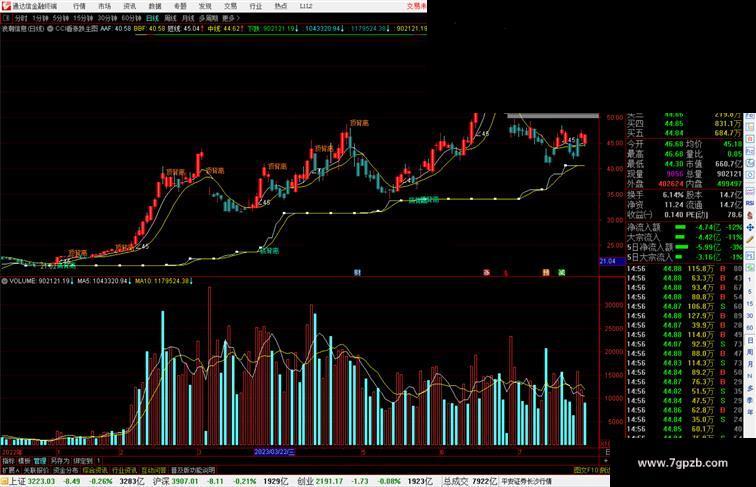Select the 月 sidebar period shortcut
The height and width of the screenshot is (487, 756).
[x=750, y=365]
